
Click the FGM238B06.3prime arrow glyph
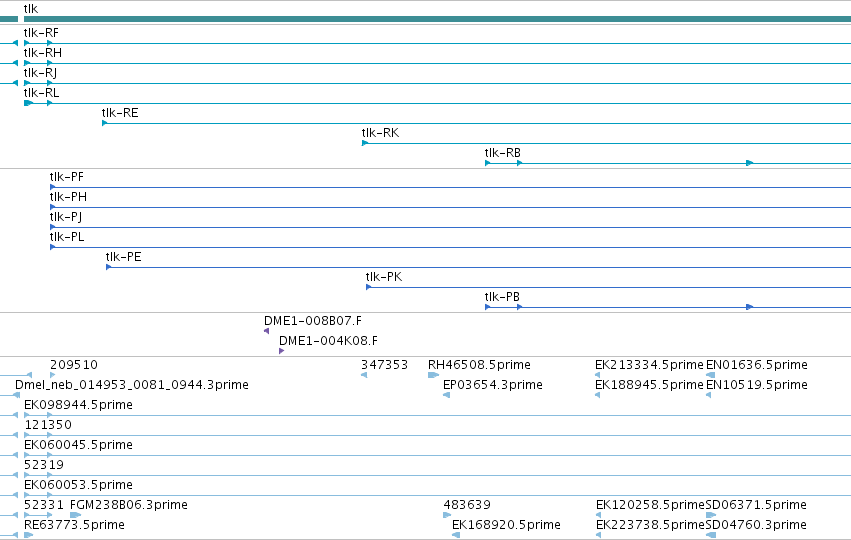75,515
